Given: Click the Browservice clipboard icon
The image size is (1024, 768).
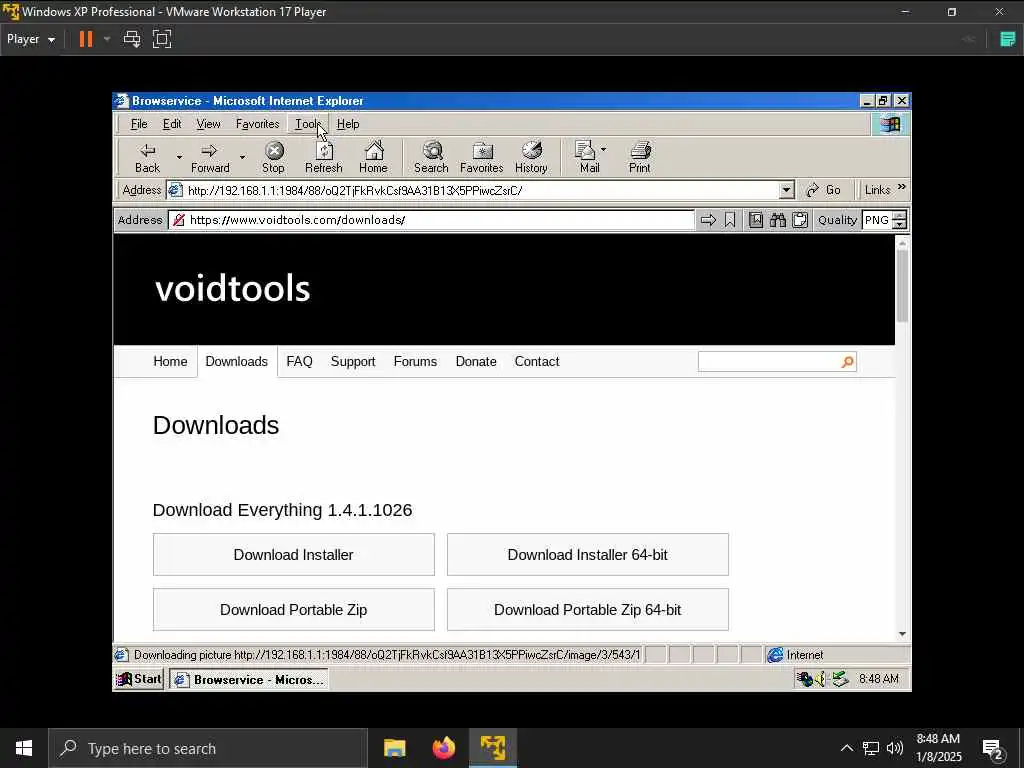Looking at the screenshot, I should click(800, 220).
